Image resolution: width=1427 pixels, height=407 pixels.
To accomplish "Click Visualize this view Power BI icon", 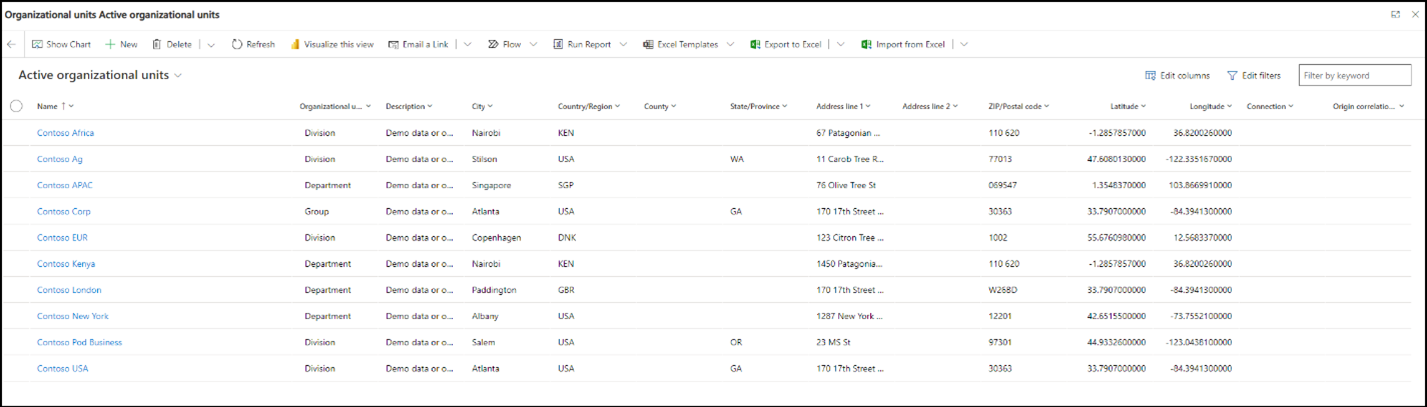I will pyautogui.click(x=295, y=44).
